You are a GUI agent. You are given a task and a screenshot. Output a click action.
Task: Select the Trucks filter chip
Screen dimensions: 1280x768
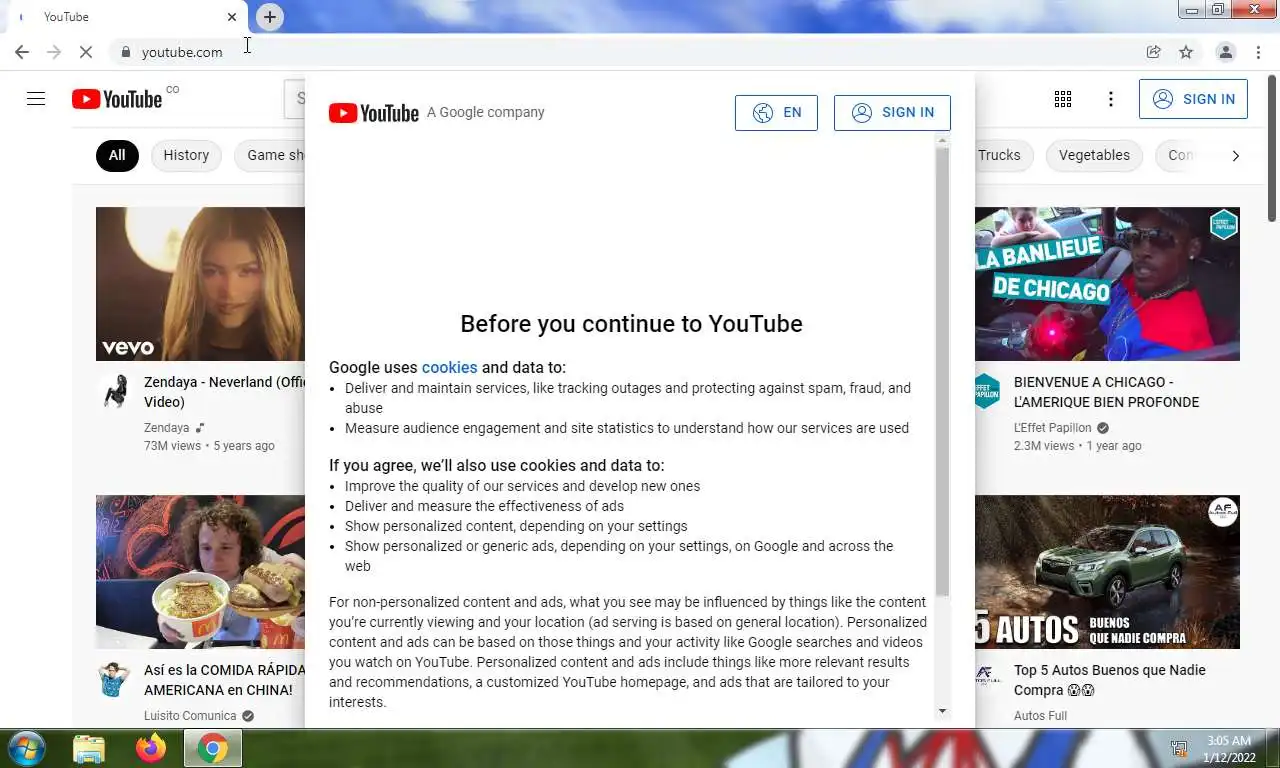[x=999, y=155]
